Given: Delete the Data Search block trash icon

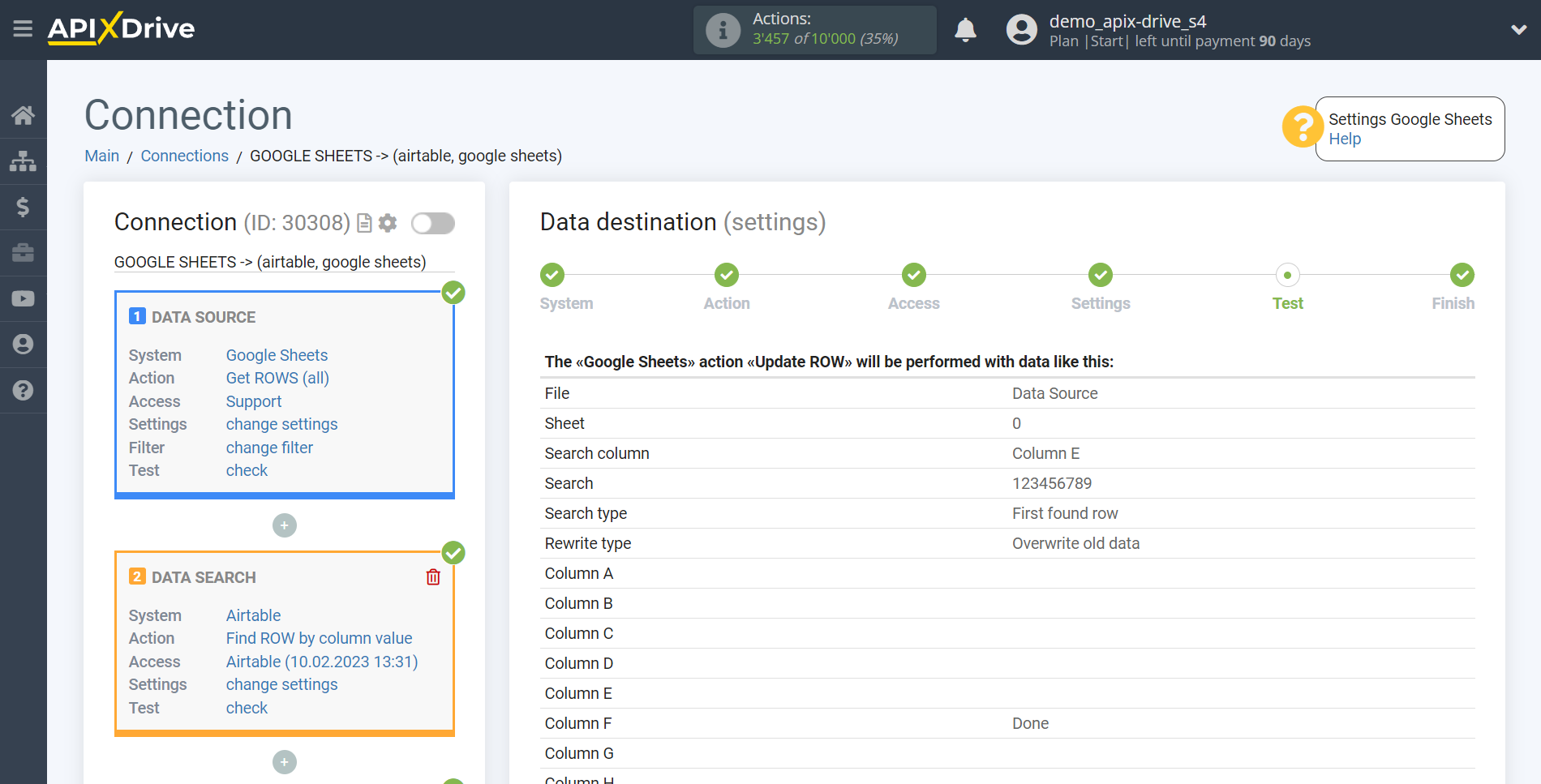Looking at the screenshot, I should point(433,577).
